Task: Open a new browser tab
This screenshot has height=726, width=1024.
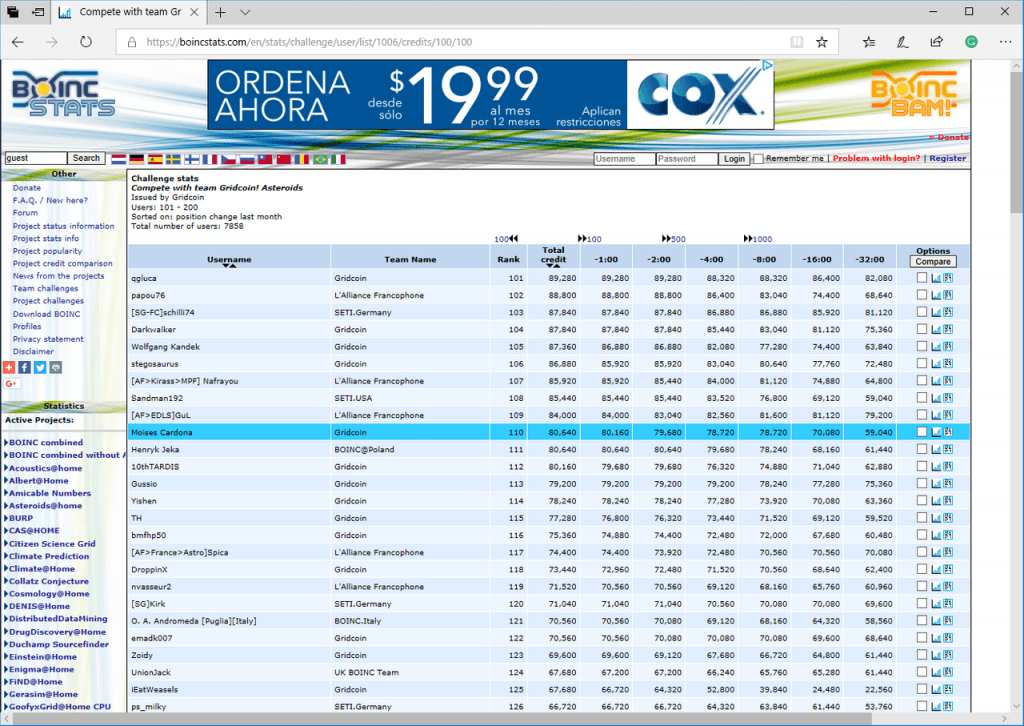Action: [221, 12]
